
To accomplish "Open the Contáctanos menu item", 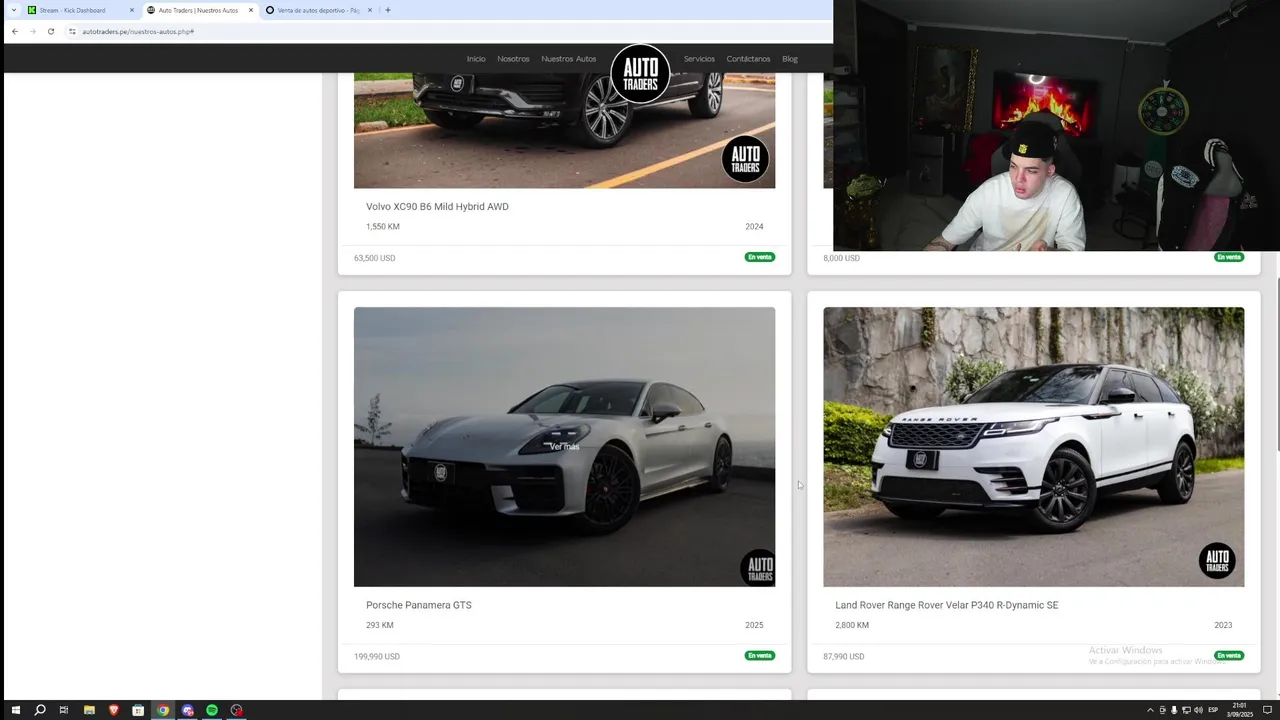I will [748, 59].
